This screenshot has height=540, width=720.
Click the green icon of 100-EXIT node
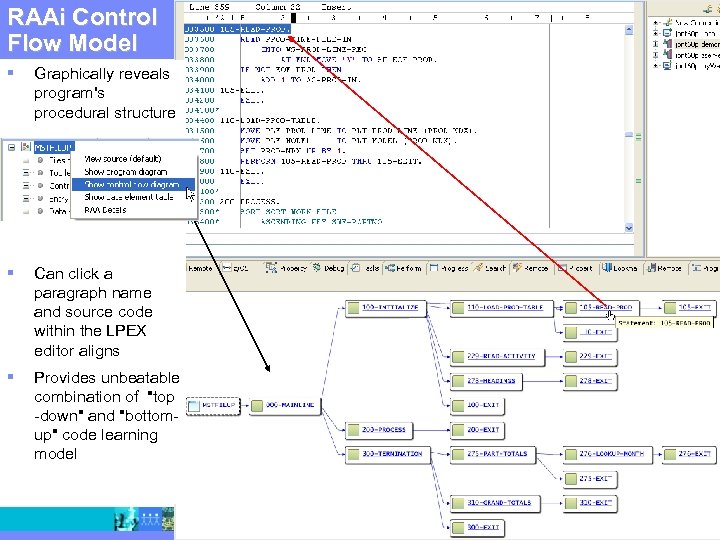458,405
